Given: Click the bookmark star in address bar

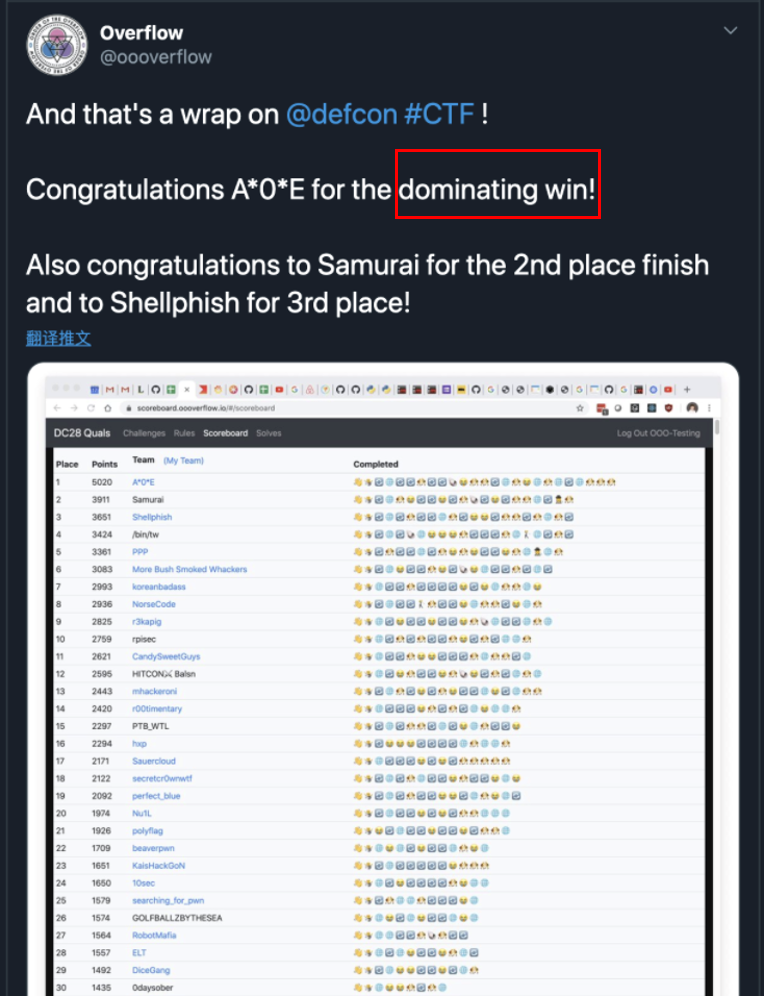Looking at the screenshot, I should pyautogui.click(x=580, y=409).
